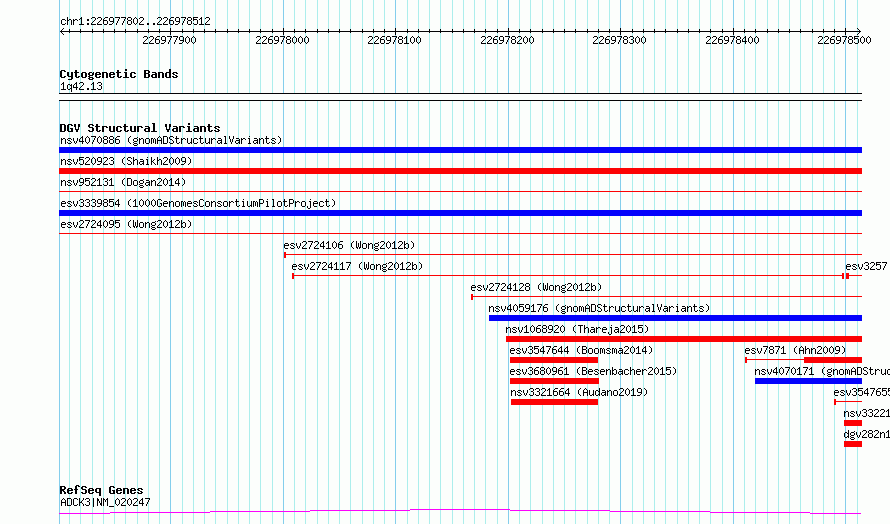Click ruler position 226978200
Screen dimensions: 890x524
[x=507, y=40]
